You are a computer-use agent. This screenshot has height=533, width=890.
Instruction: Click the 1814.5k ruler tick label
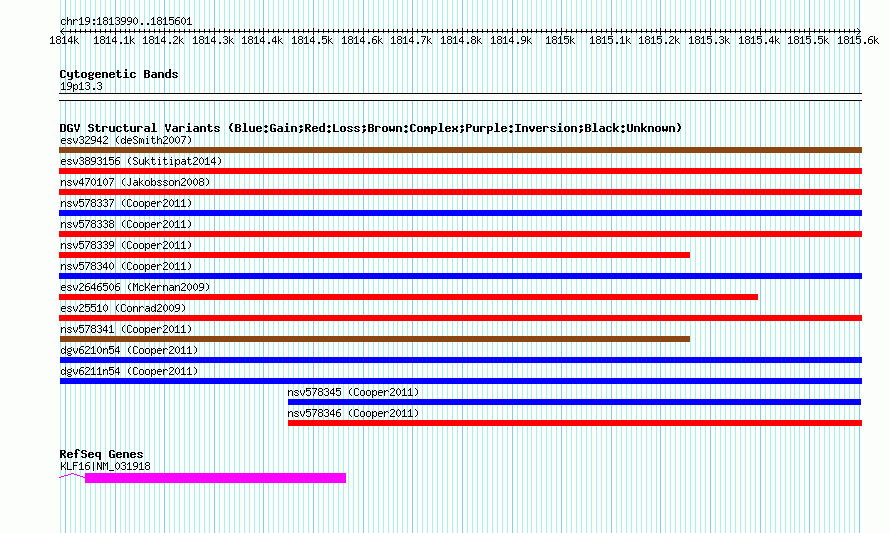313,40
